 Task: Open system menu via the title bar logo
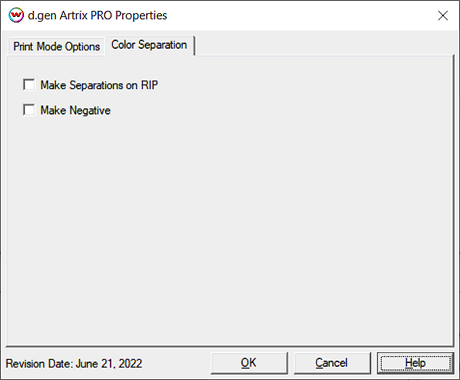(x=16, y=15)
